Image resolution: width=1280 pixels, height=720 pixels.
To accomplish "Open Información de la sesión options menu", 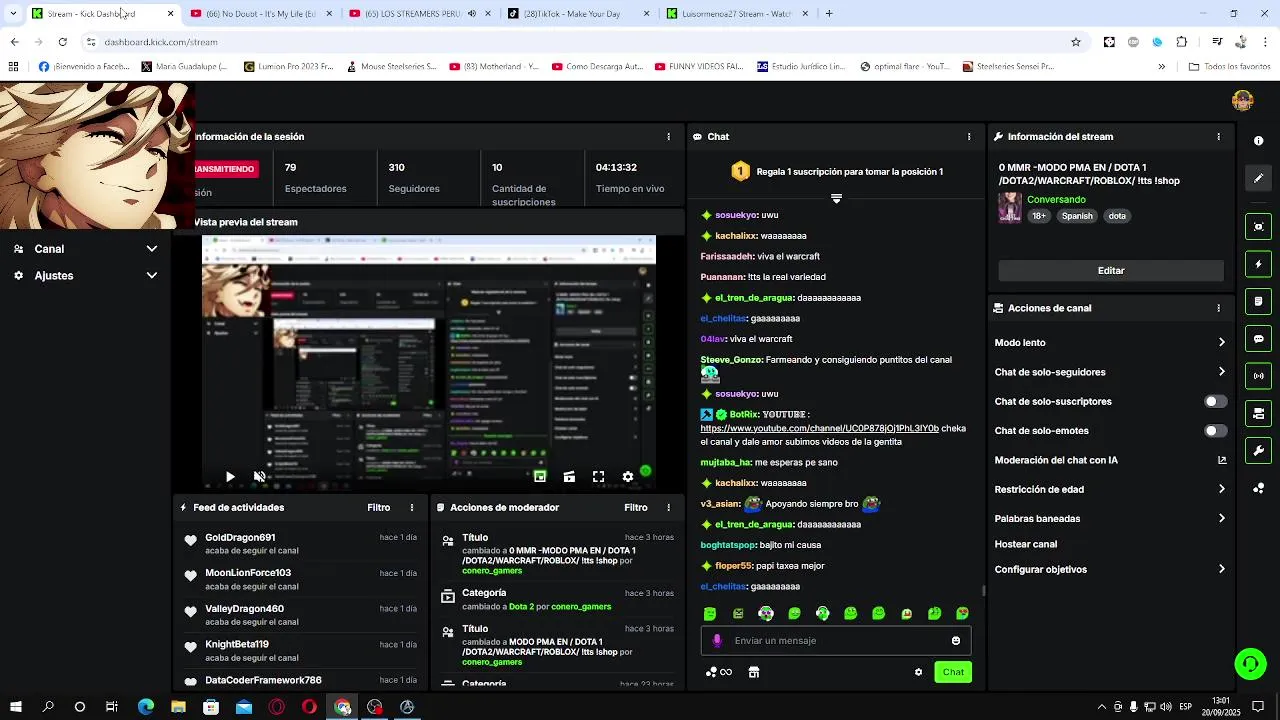I will (669, 137).
